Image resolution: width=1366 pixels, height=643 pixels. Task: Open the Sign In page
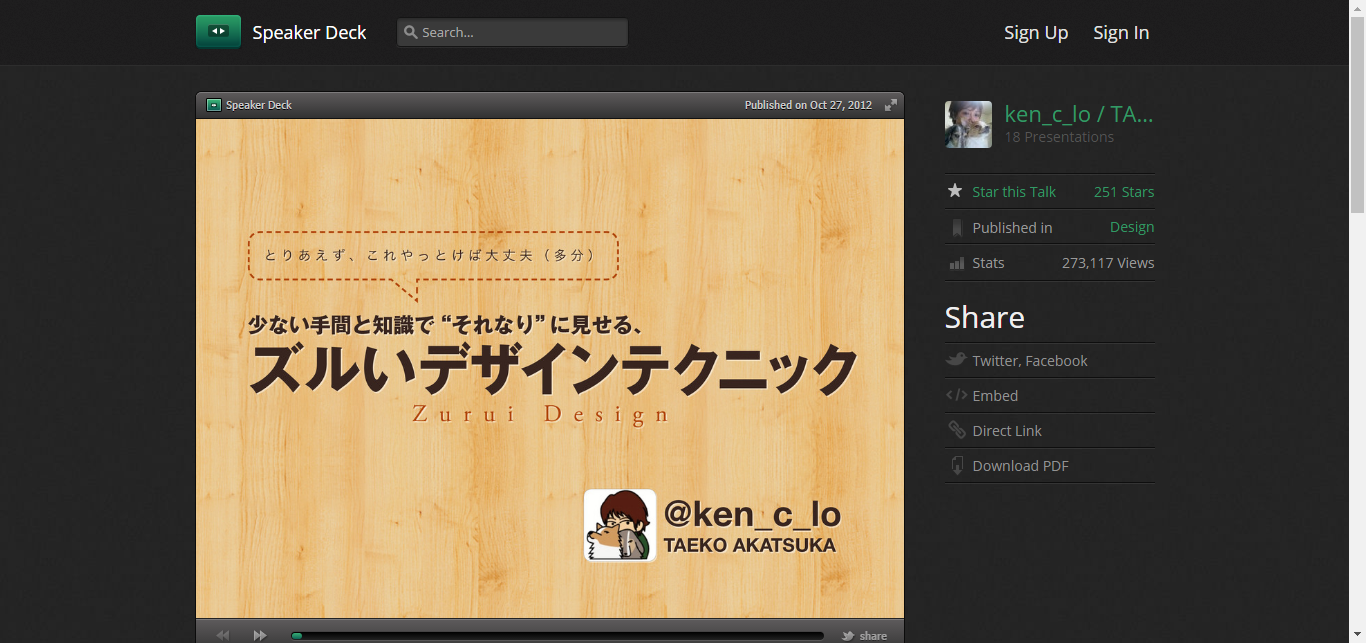[1121, 33]
